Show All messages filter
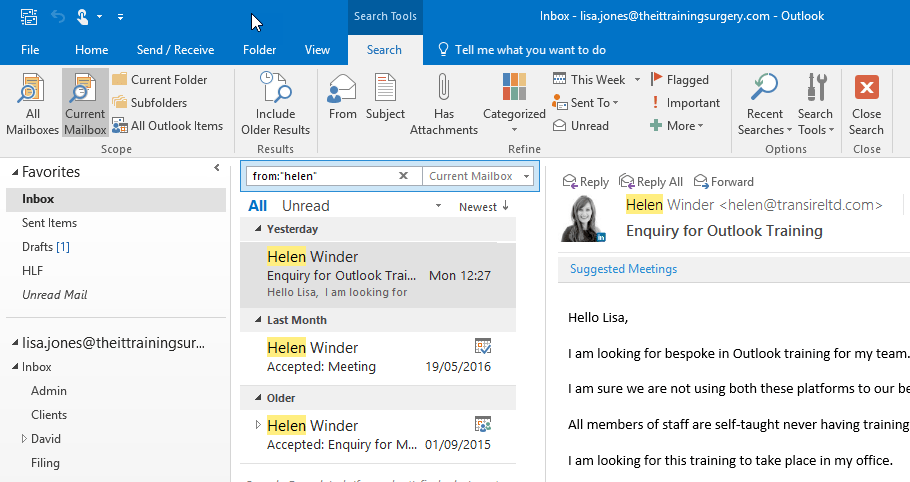The image size is (910, 482). (x=257, y=206)
